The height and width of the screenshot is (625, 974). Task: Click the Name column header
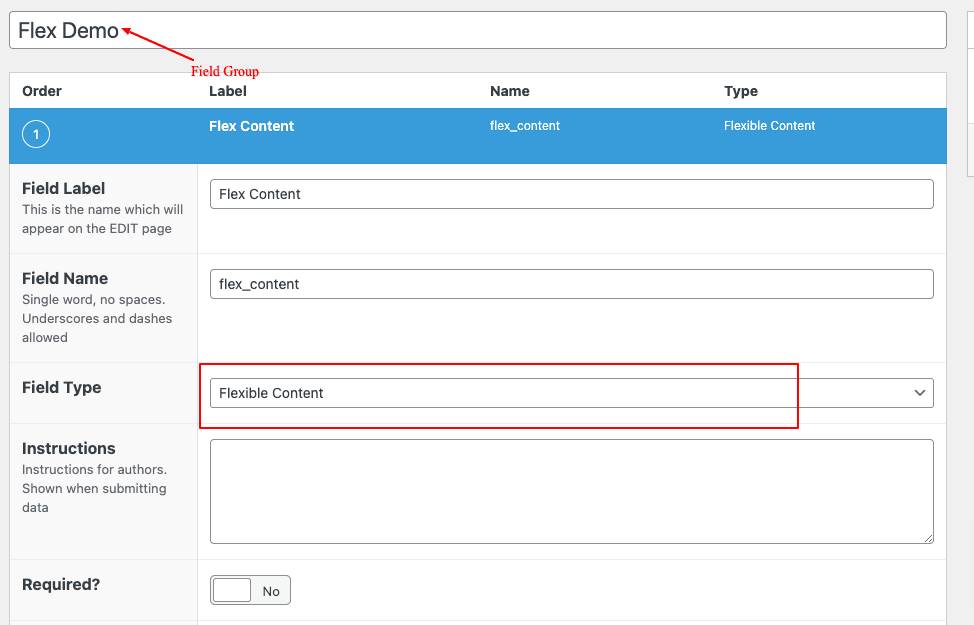[x=509, y=91]
